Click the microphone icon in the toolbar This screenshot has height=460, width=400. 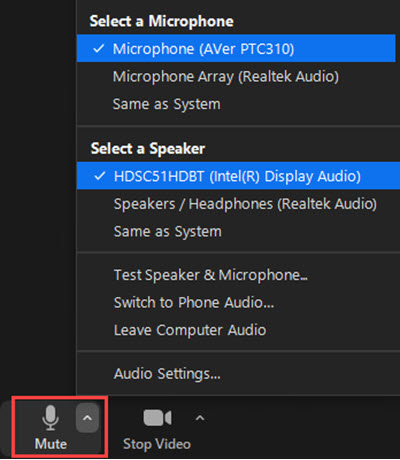(51, 418)
